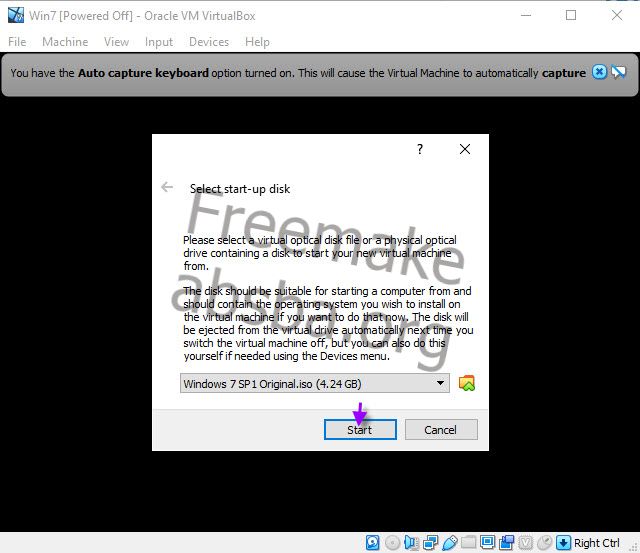Open the Devices menu

[209, 42]
